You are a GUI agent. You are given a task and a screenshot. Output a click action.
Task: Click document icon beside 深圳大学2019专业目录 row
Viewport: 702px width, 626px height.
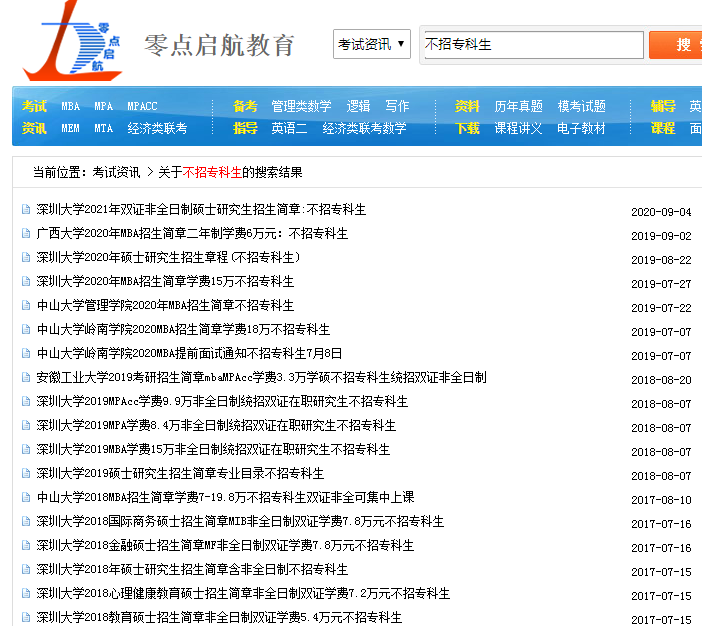pos(26,473)
